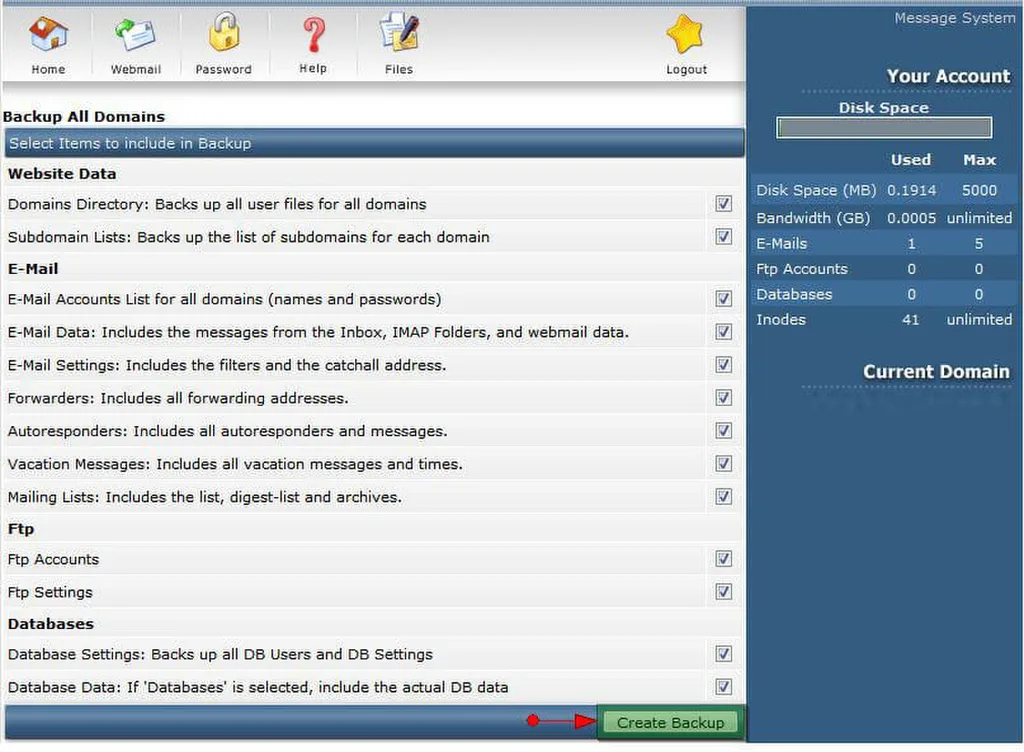Click the Your Account heading

click(948, 76)
